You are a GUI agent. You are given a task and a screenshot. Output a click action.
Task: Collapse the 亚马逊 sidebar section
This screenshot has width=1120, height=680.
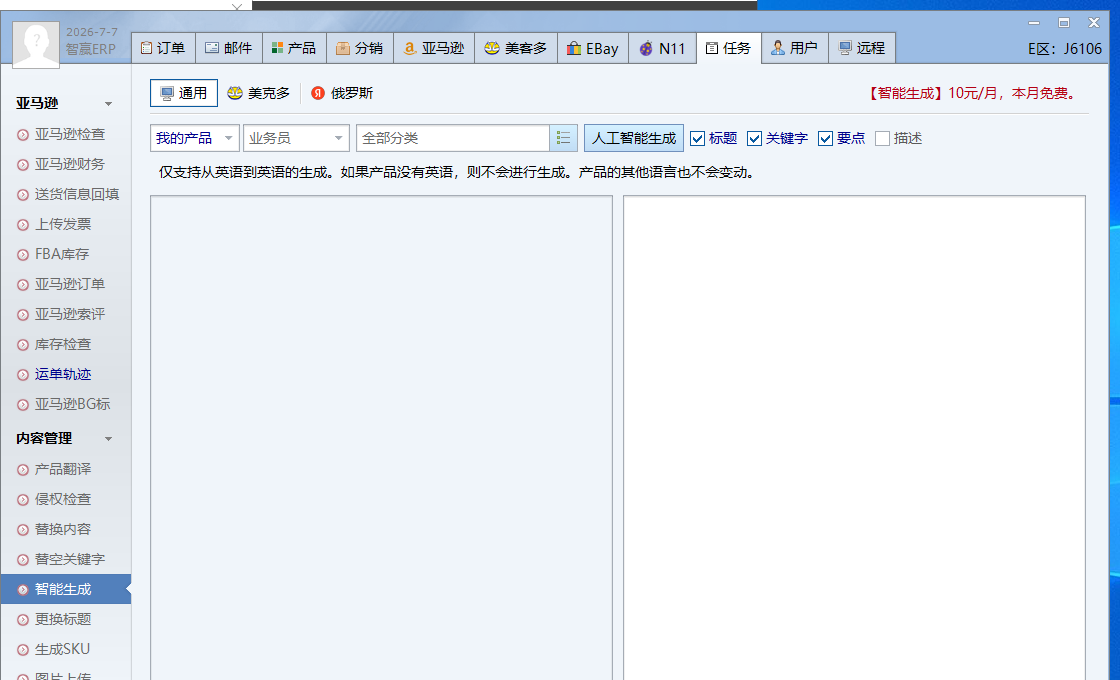tap(109, 104)
